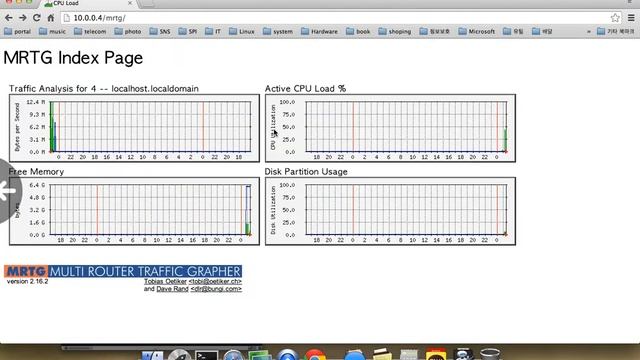640x360 pixels.
Task: Click the tobi@oetiker.ch email link
Action: pos(215,281)
